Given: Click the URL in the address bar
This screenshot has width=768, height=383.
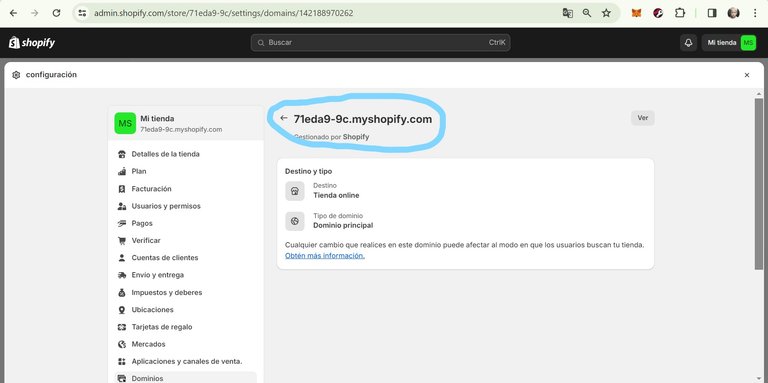Looking at the screenshot, I should click(223, 13).
